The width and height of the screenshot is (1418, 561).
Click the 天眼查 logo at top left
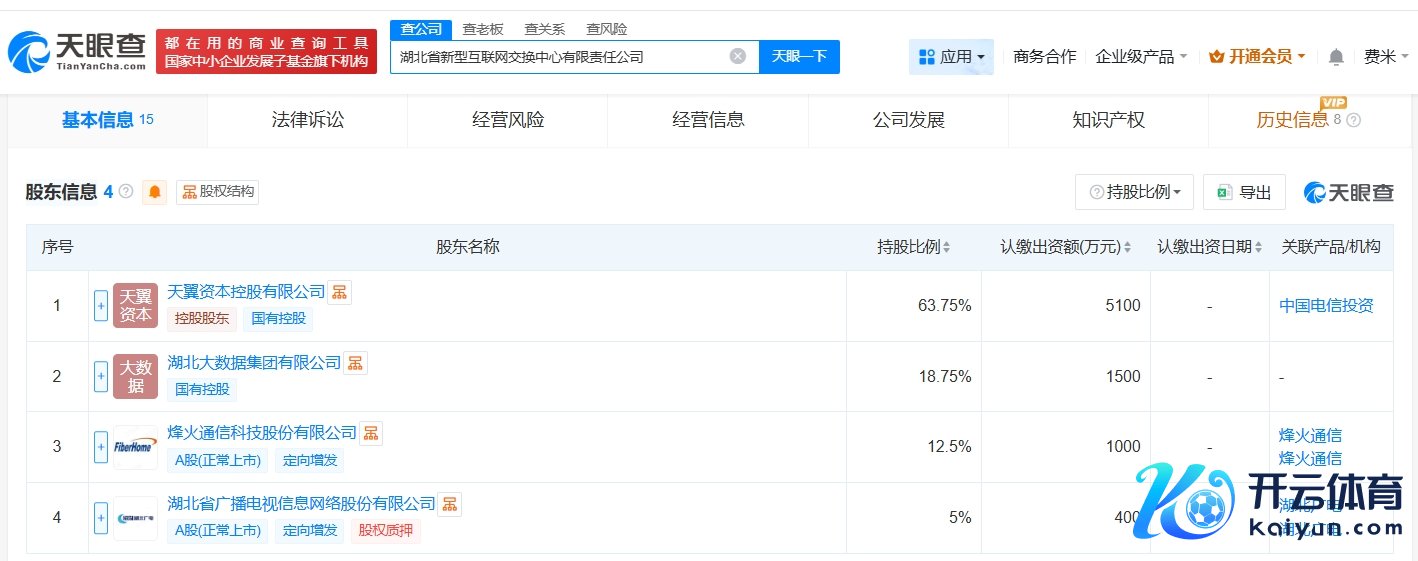77,51
